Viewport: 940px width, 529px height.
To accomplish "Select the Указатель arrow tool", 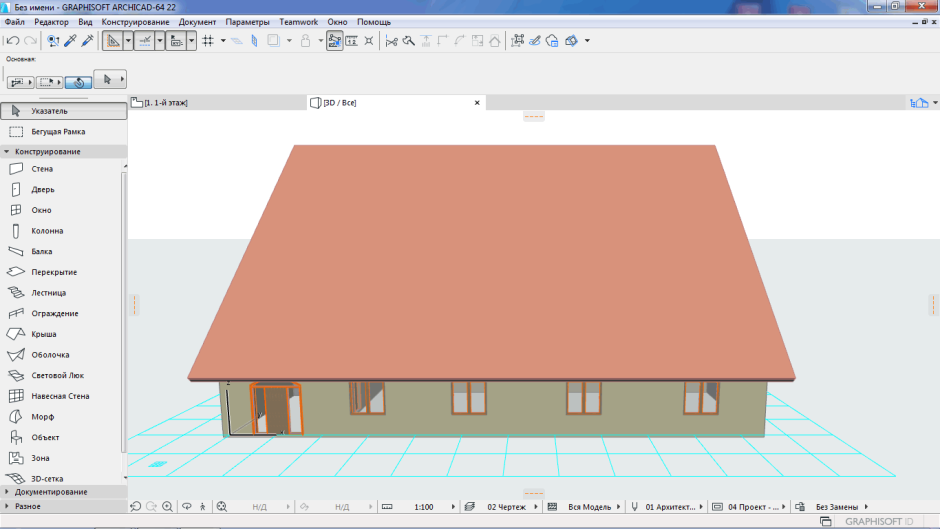I will click(x=64, y=111).
